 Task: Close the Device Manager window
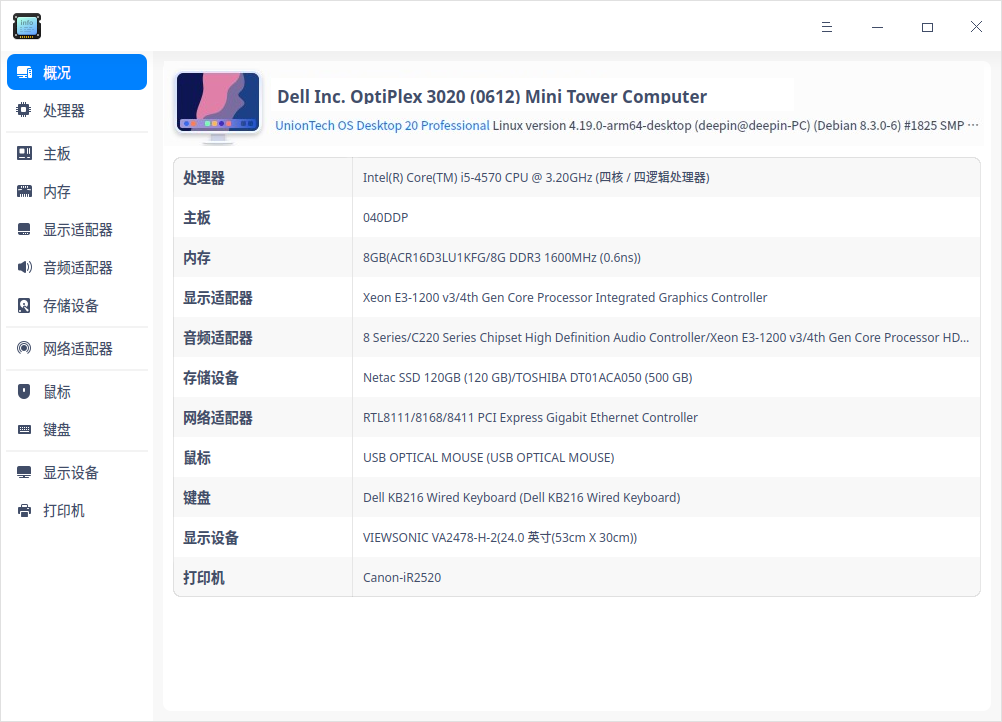(976, 26)
